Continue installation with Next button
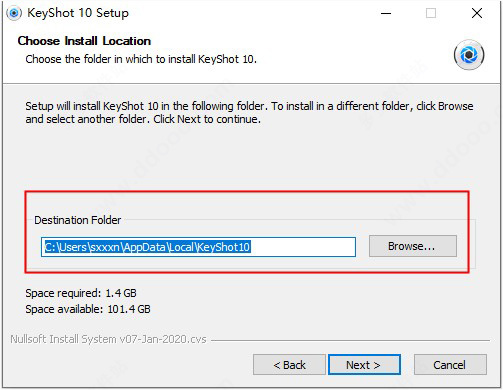503x390 pixels. click(364, 365)
